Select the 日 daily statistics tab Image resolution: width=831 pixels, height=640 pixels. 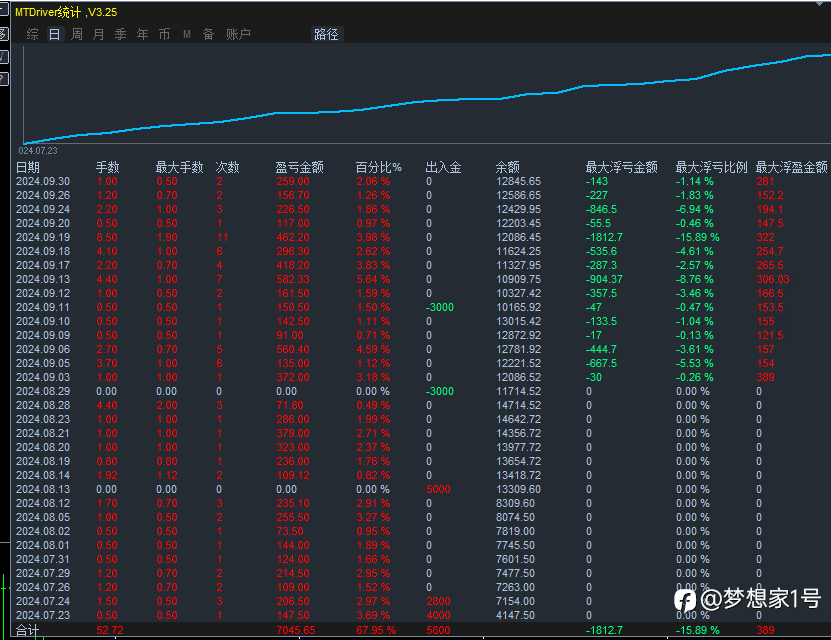pos(54,34)
